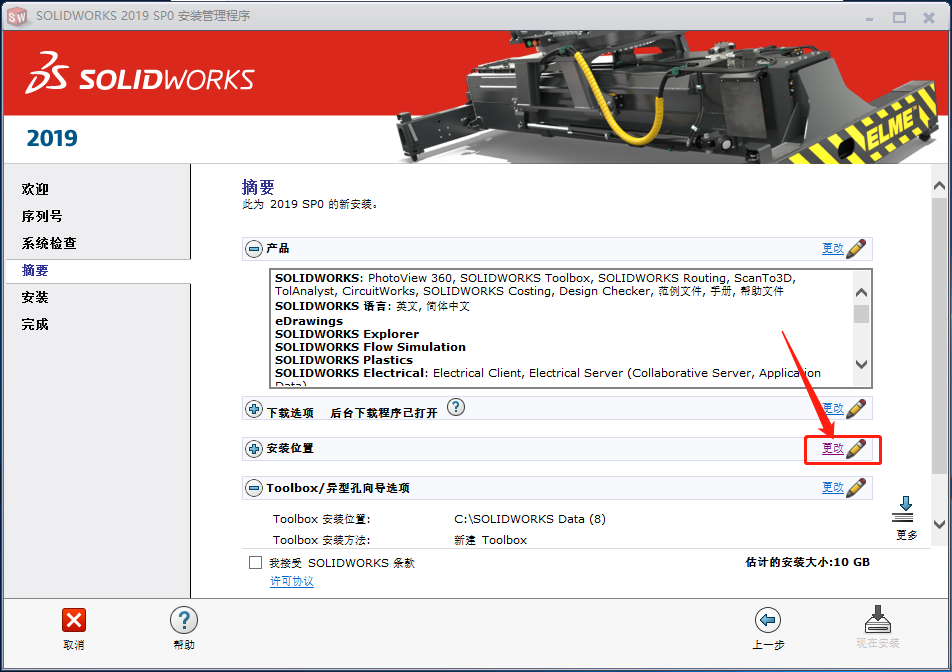
Task: Click the help bubble next to 下载选项
Action: pyautogui.click(x=456, y=408)
